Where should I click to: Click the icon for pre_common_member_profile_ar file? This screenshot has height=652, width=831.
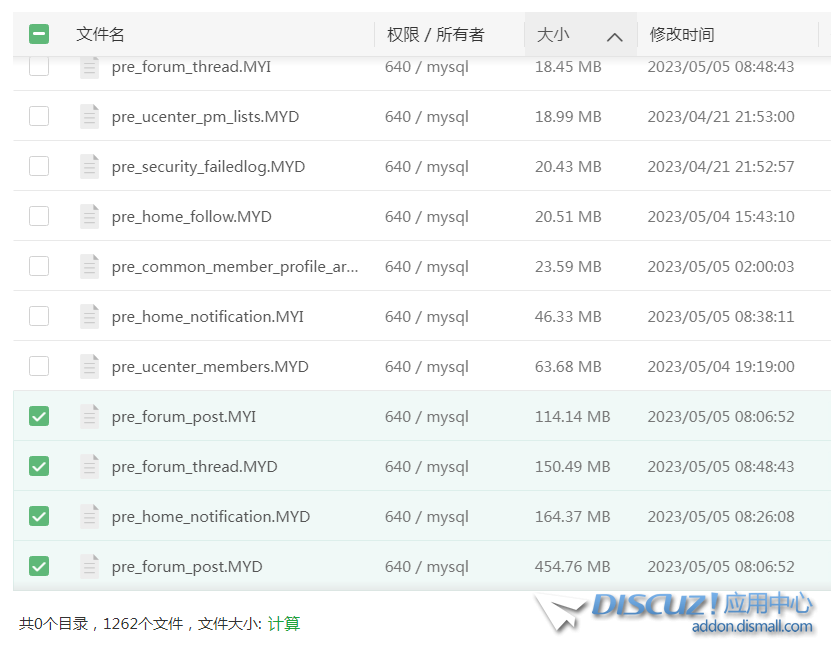pyautogui.click(x=89, y=266)
